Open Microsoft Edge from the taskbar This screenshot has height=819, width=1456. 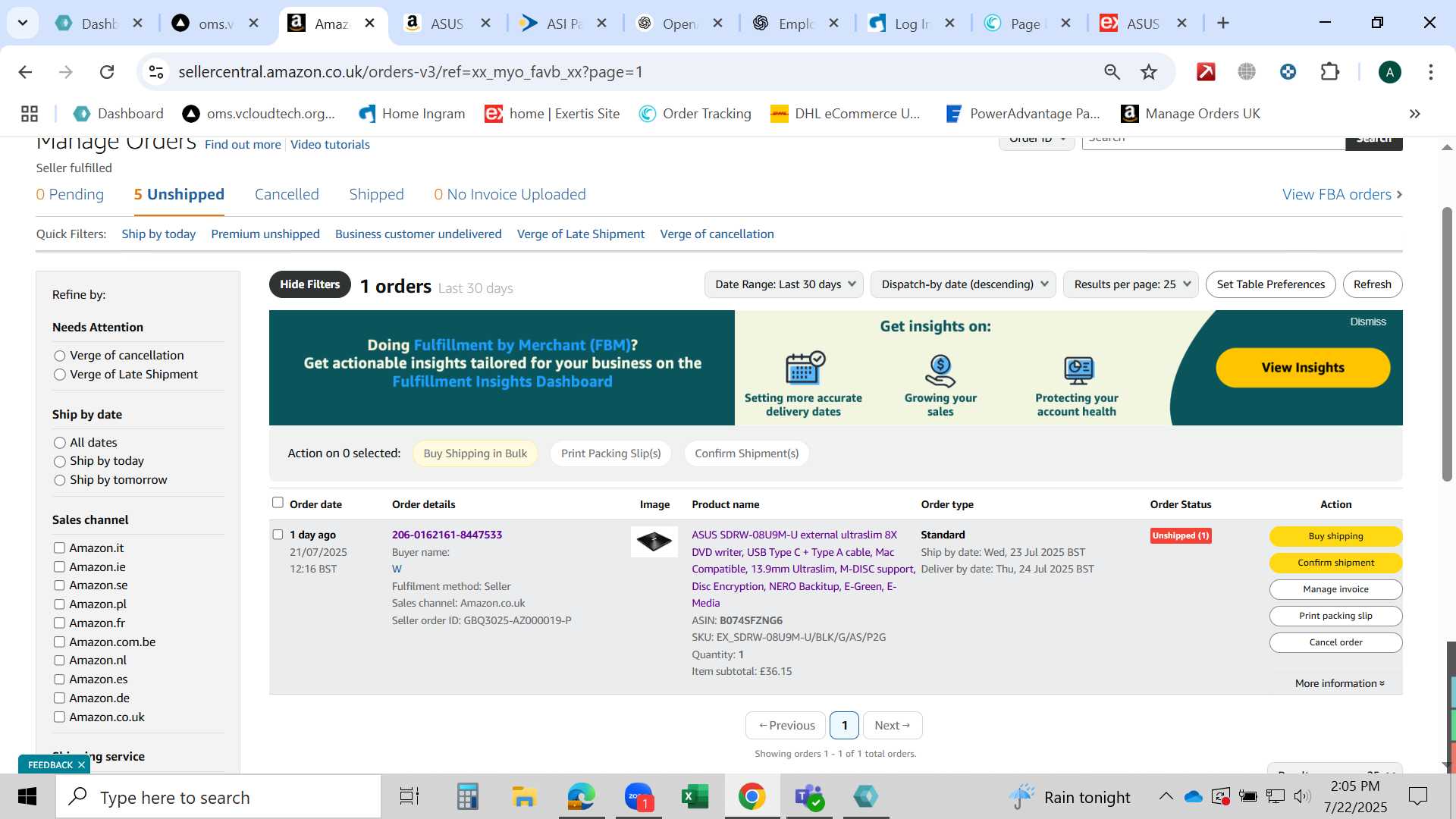coord(581,797)
